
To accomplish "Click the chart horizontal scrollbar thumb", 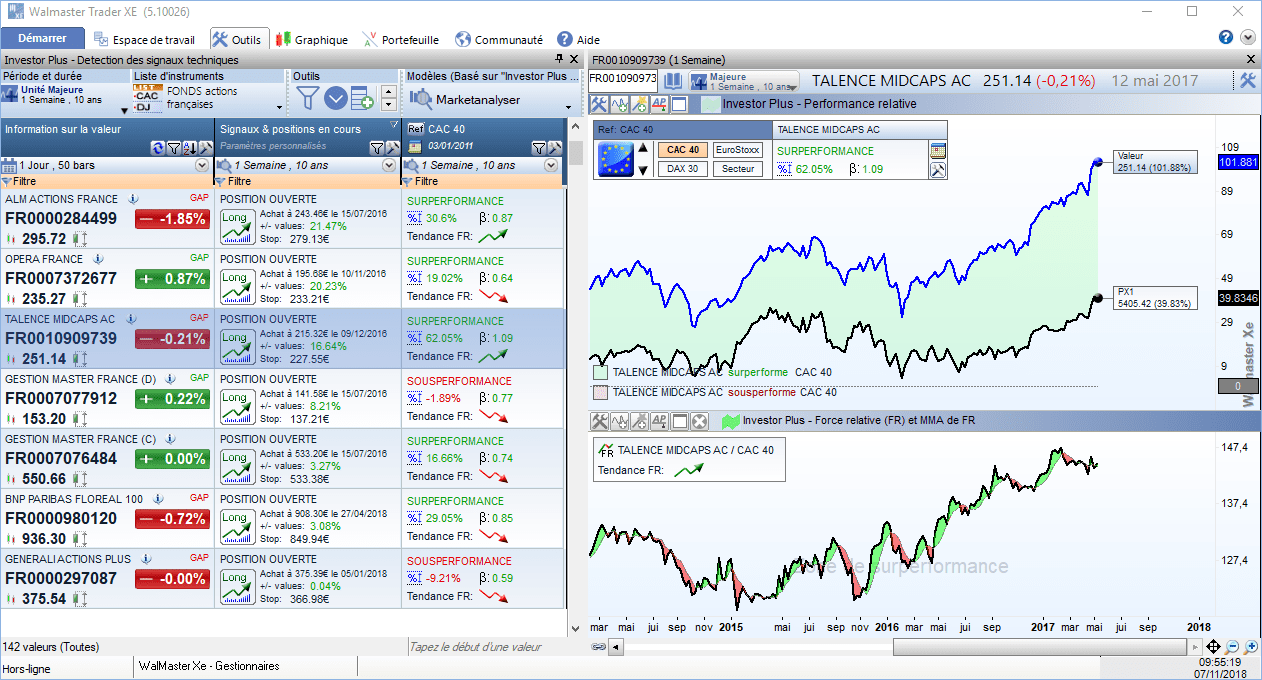I will 1040,647.
